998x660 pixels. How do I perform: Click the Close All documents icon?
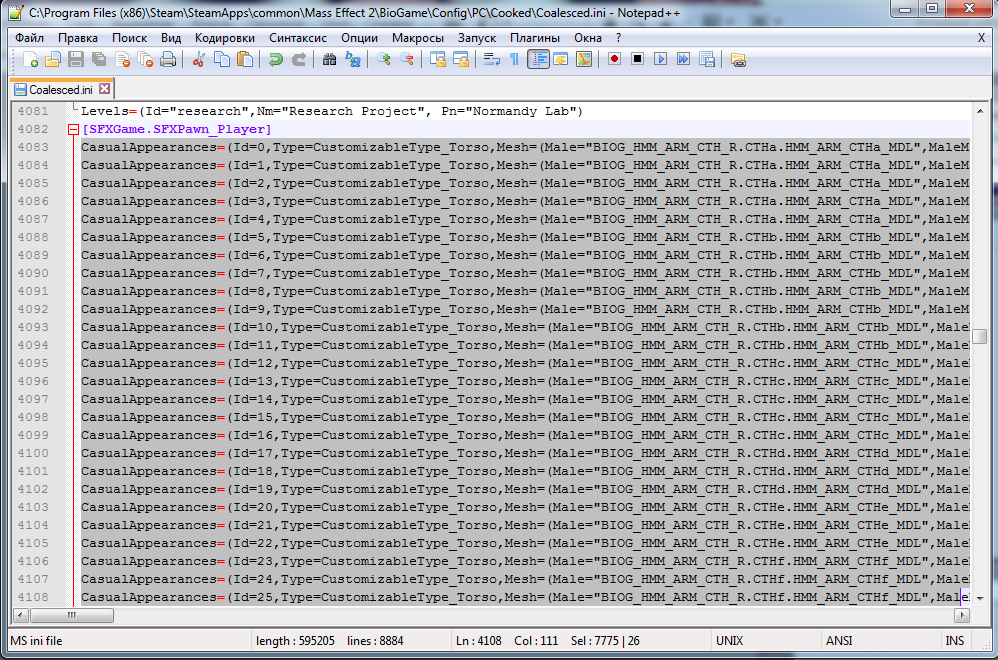tap(145, 60)
